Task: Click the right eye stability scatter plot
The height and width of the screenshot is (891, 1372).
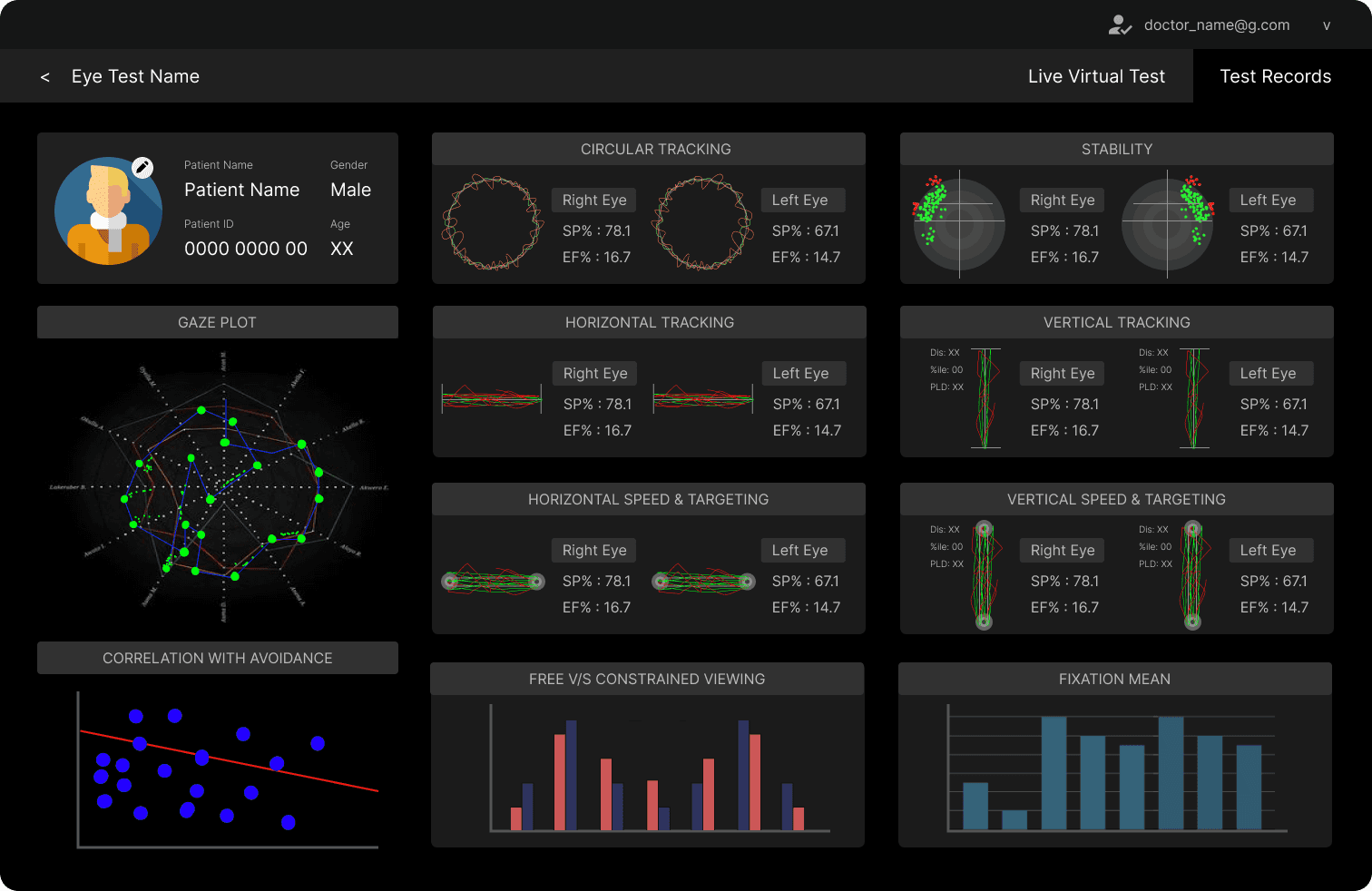Action: click(959, 225)
